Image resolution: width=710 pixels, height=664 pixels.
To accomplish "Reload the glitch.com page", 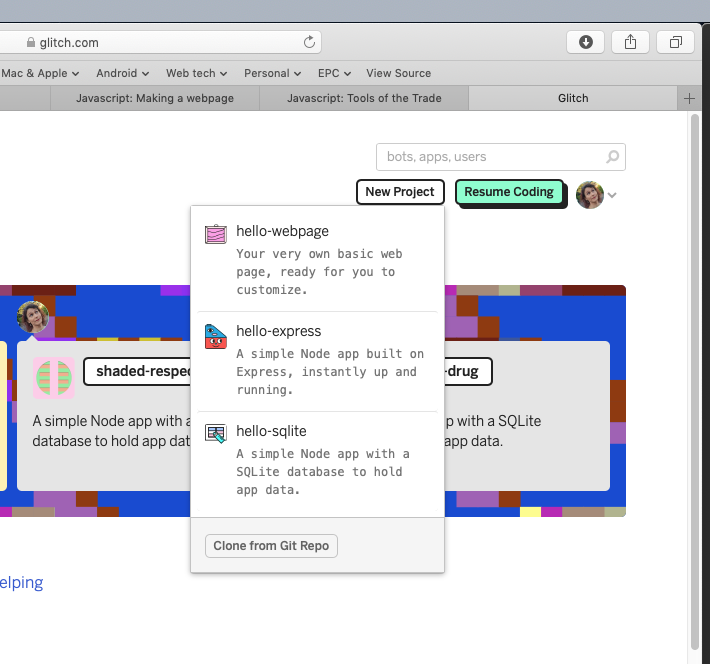I will point(309,42).
